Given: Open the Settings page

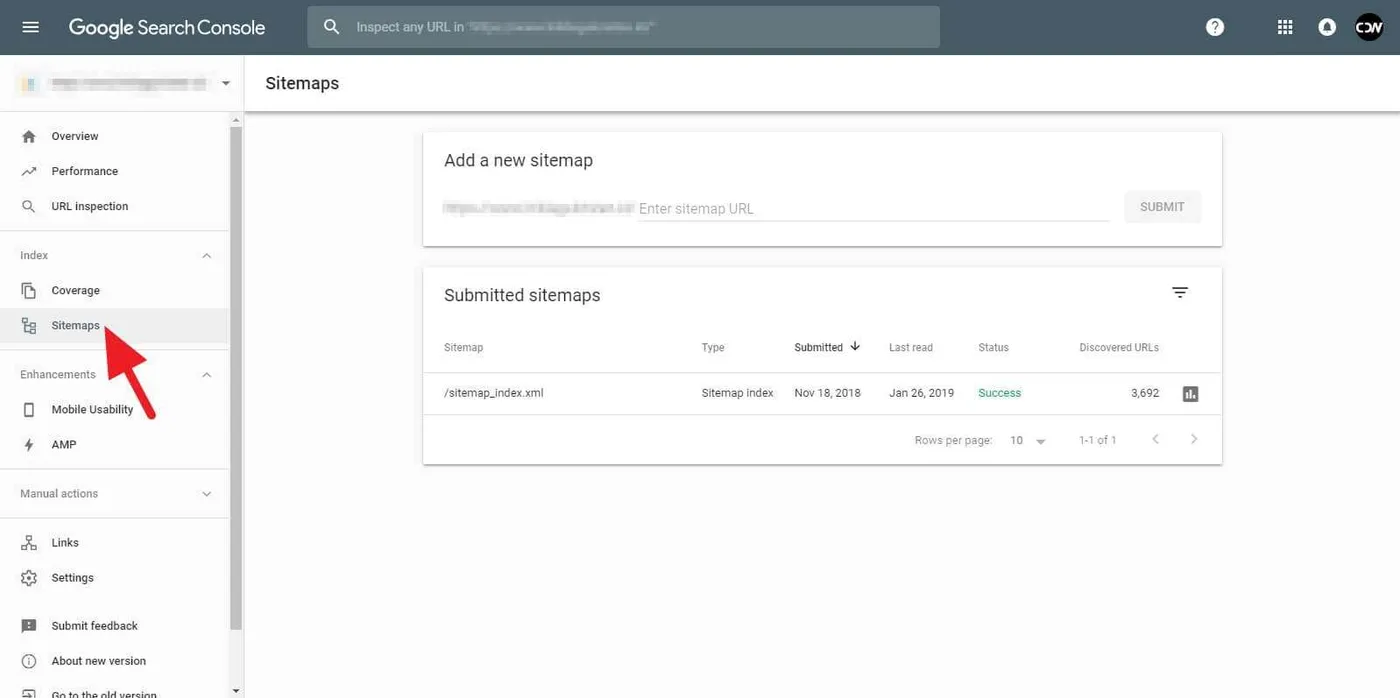Looking at the screenshot, I should pos(114,577).
